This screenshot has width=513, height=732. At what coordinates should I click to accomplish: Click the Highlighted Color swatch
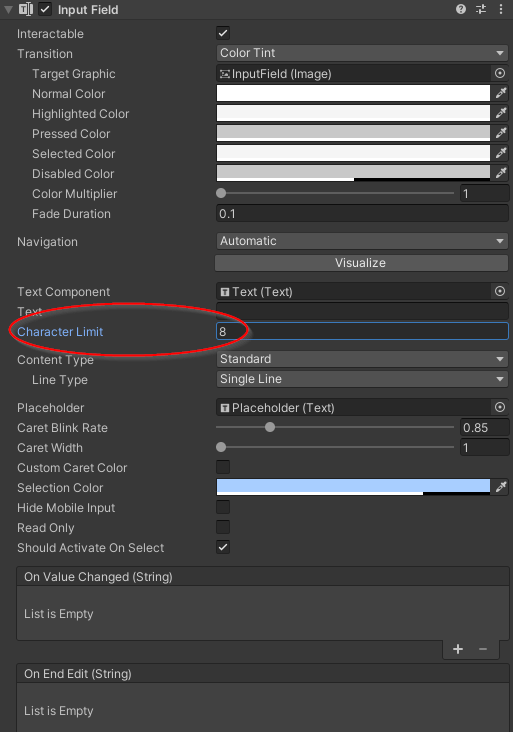point(353,113)
